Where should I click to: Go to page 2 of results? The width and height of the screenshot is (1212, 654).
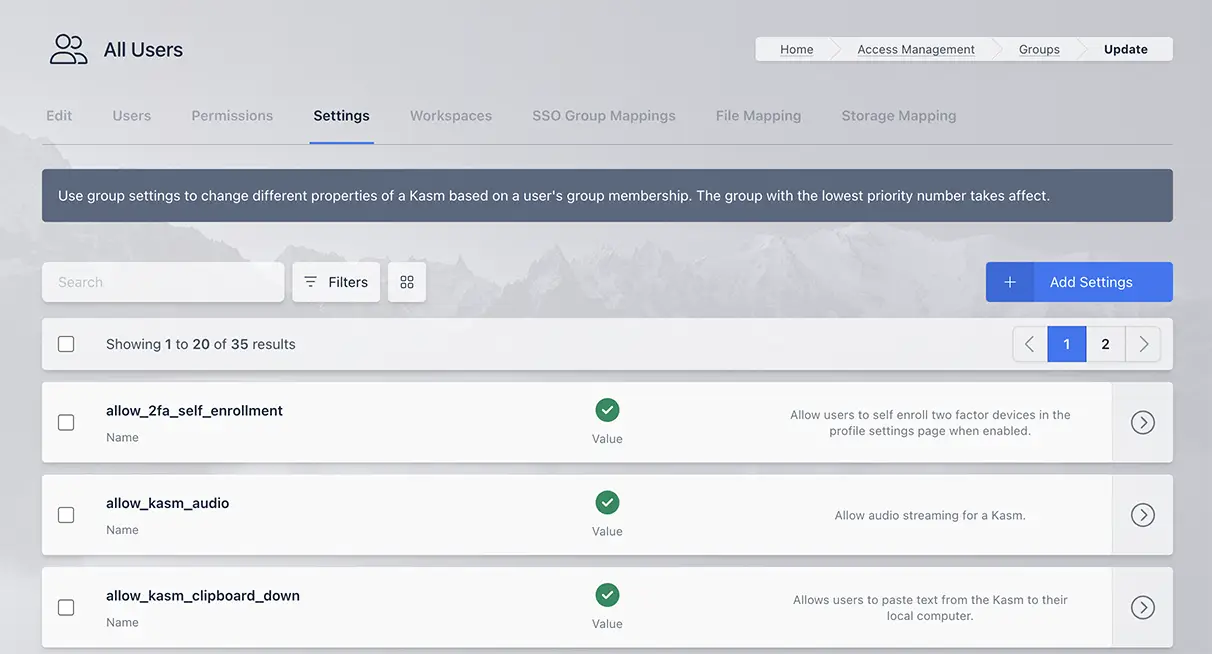(x=1105, y=343)
